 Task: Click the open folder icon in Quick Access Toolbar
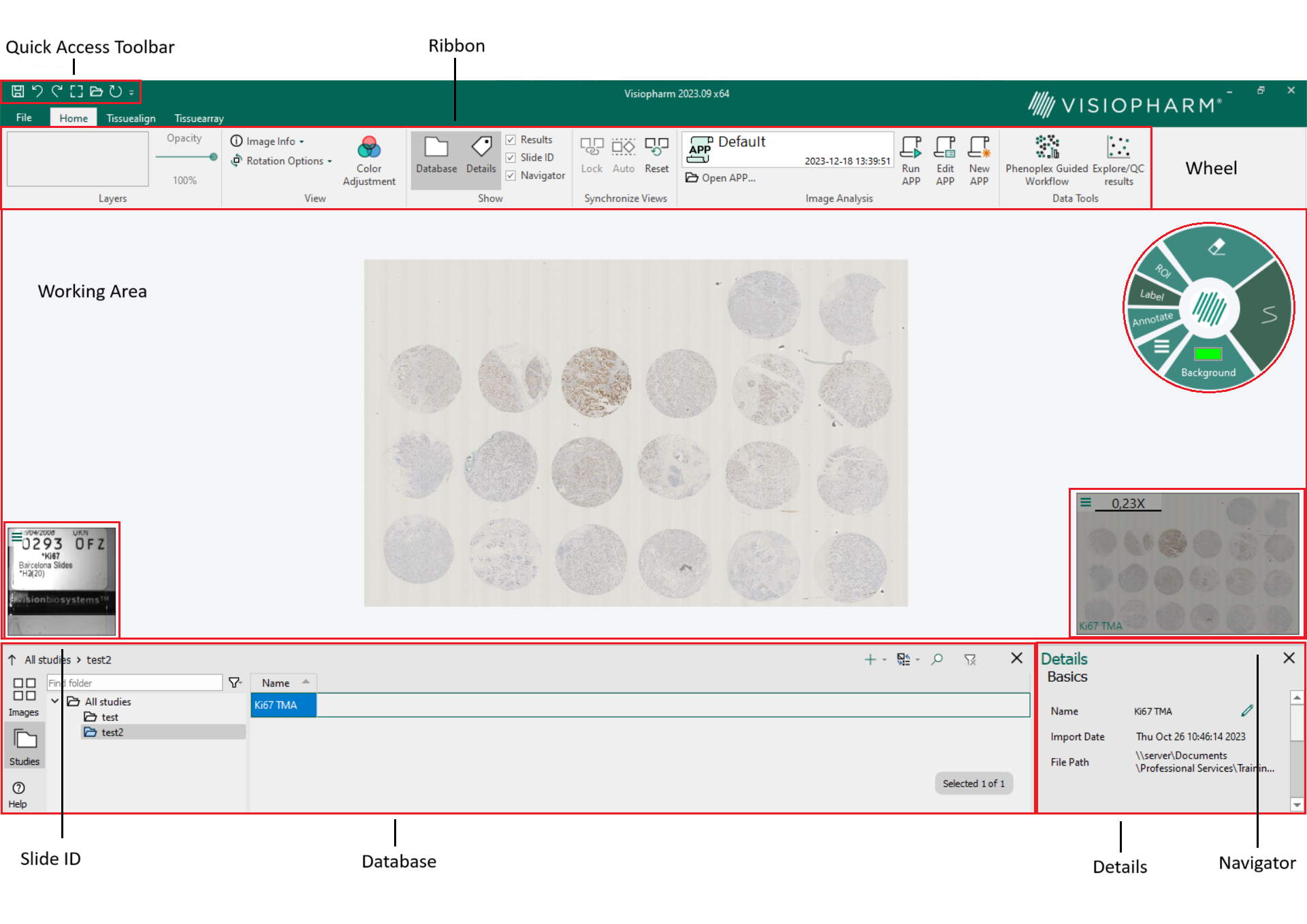click(x=96, y=91)
